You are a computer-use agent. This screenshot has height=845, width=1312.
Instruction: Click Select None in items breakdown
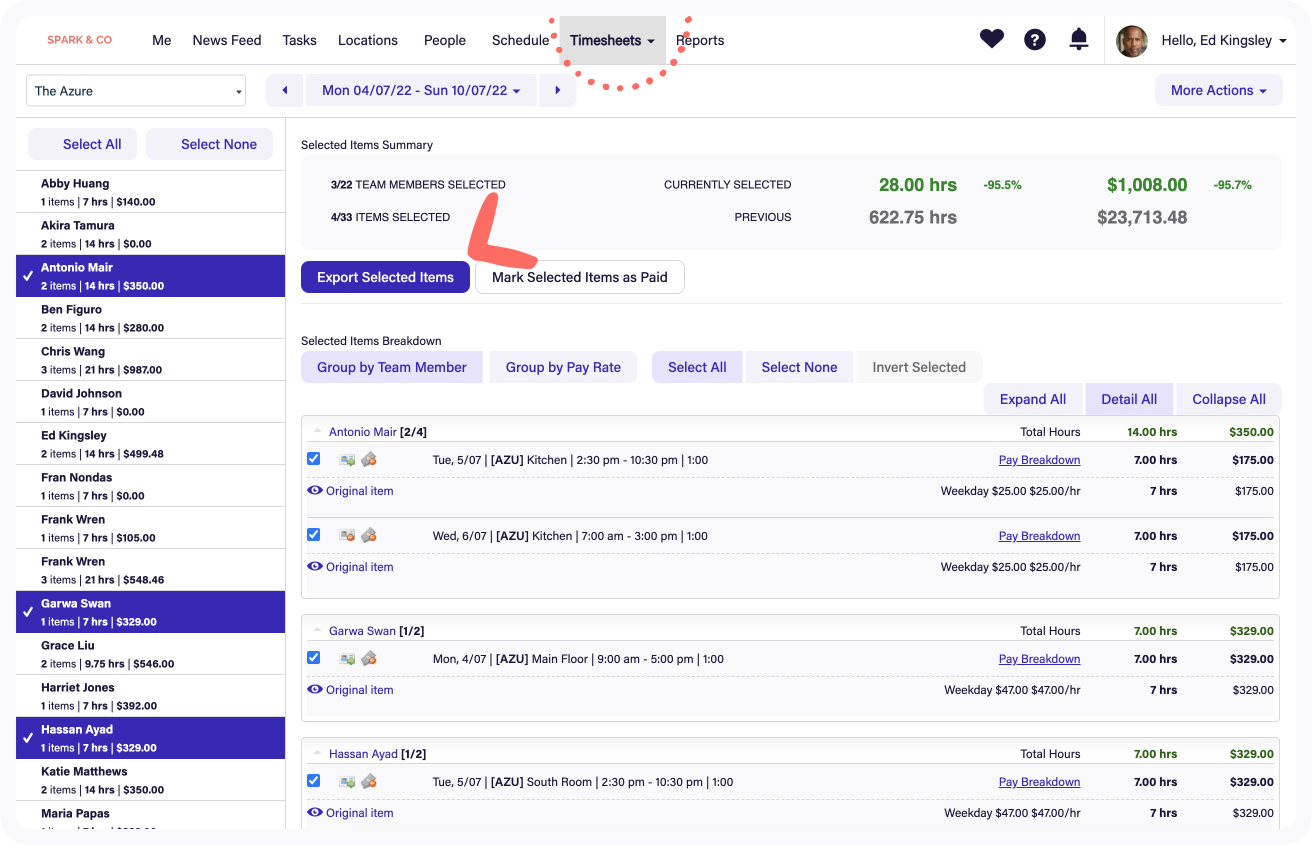pos(799,367)
